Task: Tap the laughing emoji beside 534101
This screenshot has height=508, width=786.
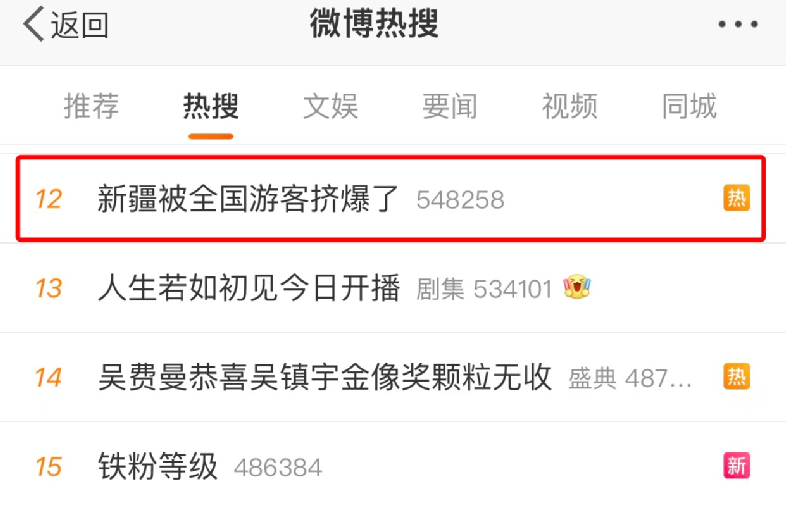Action: pos(577,287)
